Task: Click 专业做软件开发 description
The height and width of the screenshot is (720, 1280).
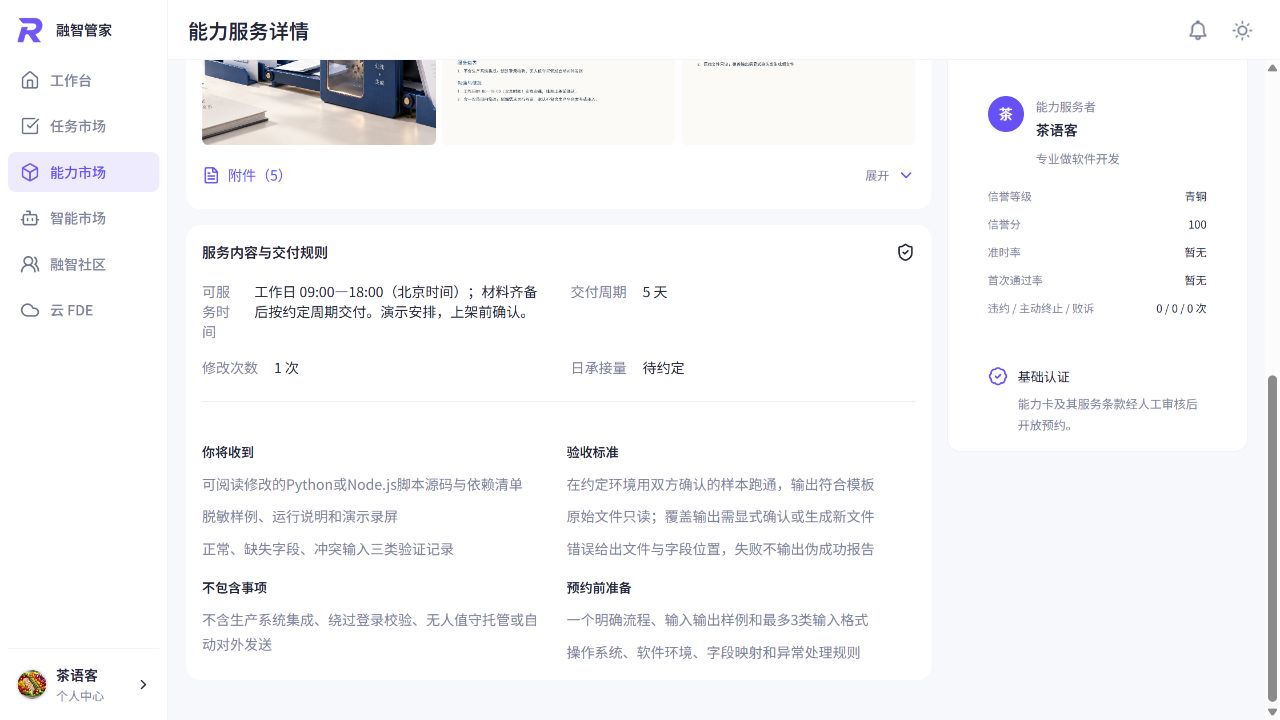Action: (x=1078, y=159)
